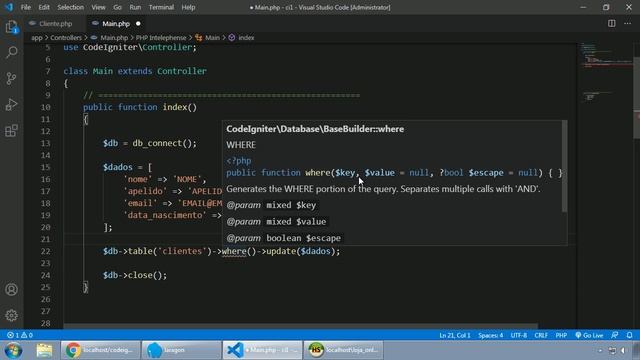This screenshot has width=640, height=360.
Task: Select the Main.php editor tab
Action: (116, 24)
